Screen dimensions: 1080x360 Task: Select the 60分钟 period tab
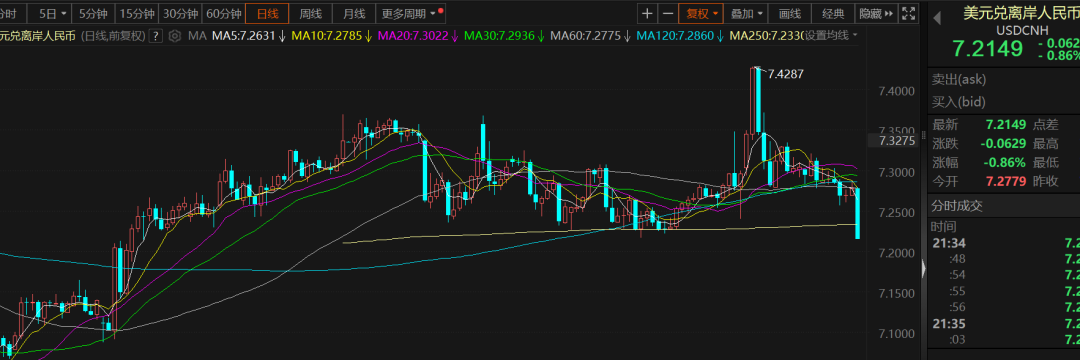pyautogui.click(x=224, y=13)
